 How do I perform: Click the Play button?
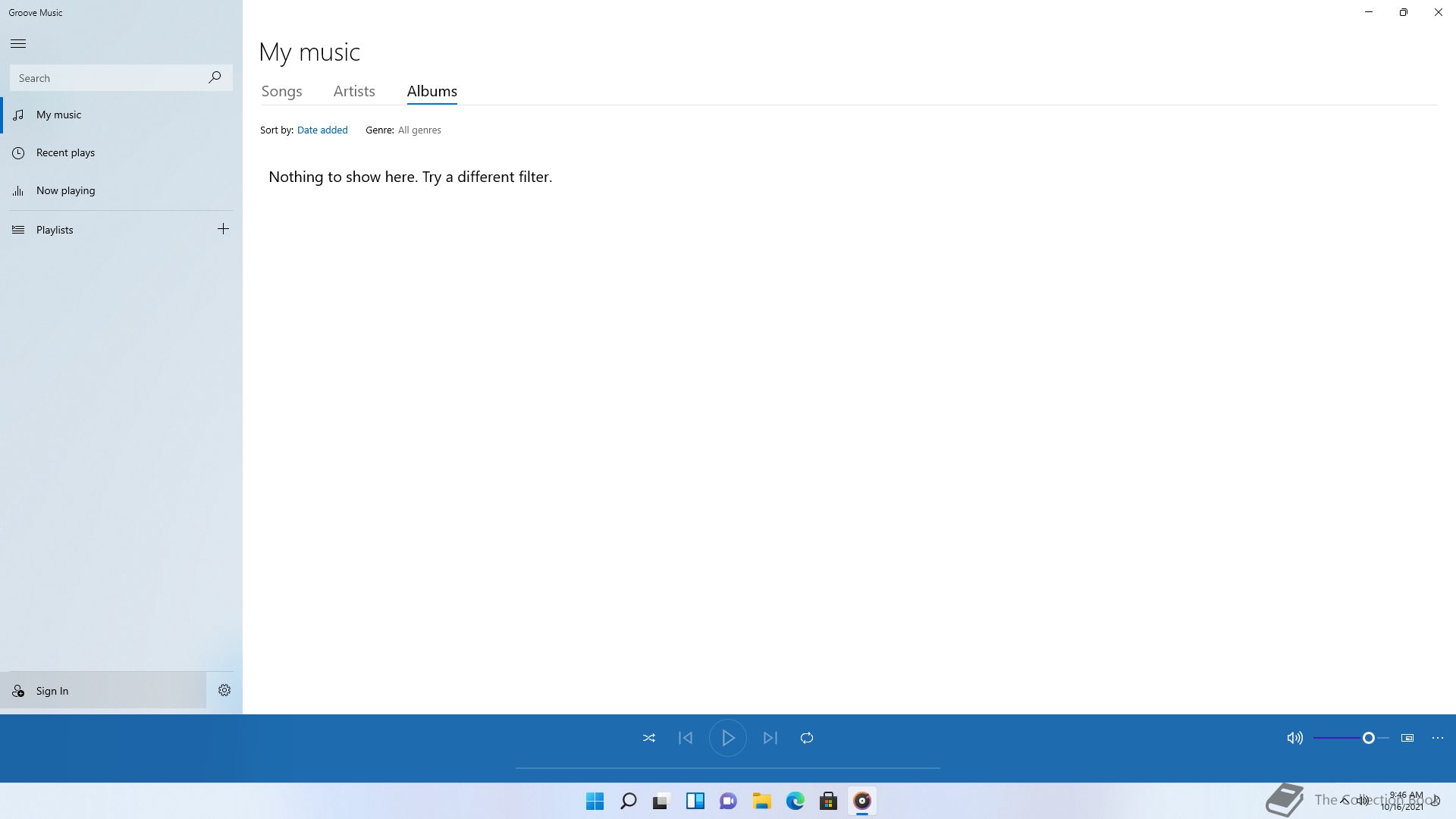point(728,738)
